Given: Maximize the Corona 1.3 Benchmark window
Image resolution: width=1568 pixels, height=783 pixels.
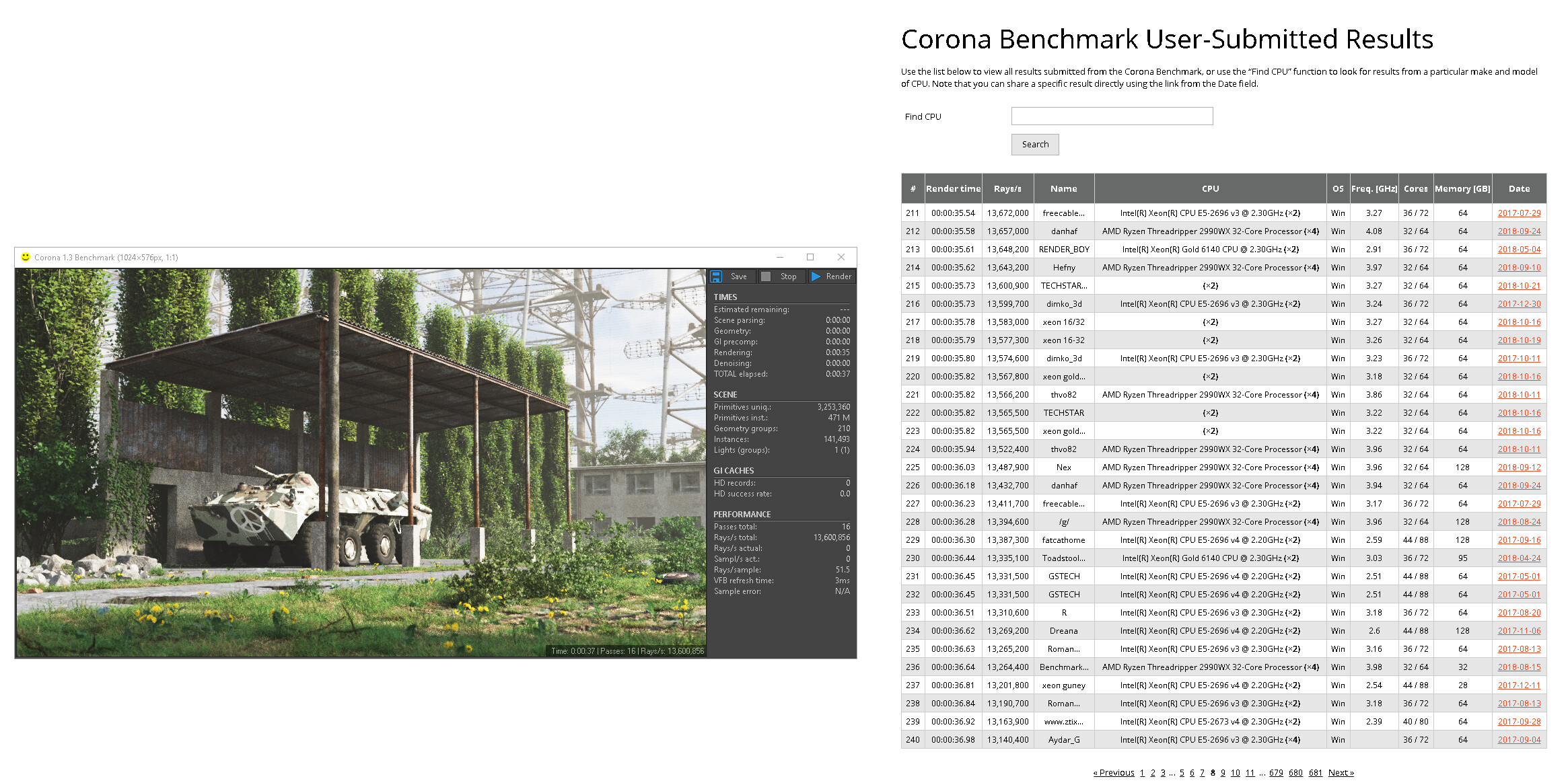Looking at the screenshot, I should 810,257.
